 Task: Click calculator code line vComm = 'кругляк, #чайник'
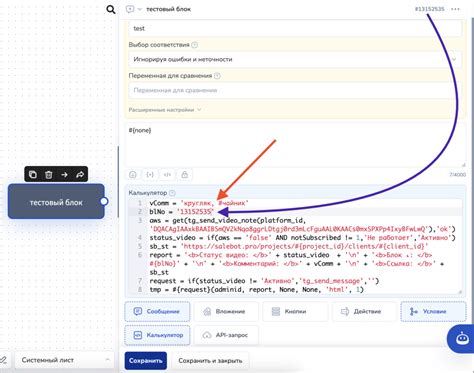pos(199,203)
